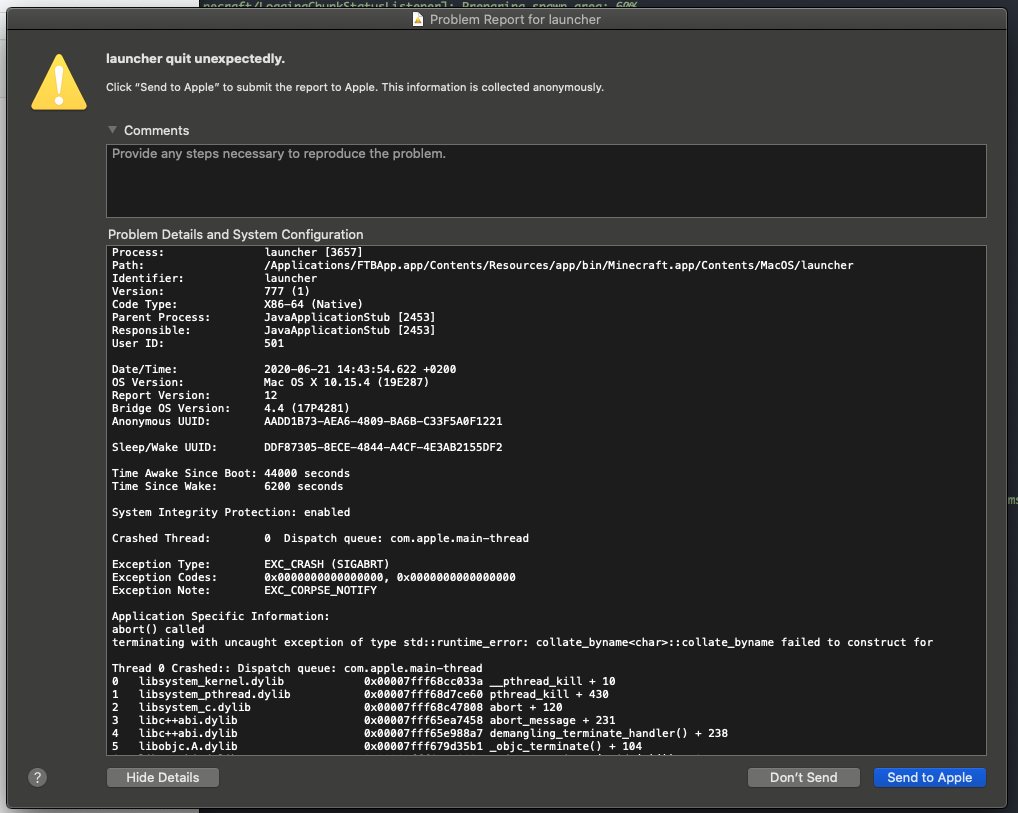Click the Don't Send button
This screenshot has width=1018, height=813.
tap(803, 777)
